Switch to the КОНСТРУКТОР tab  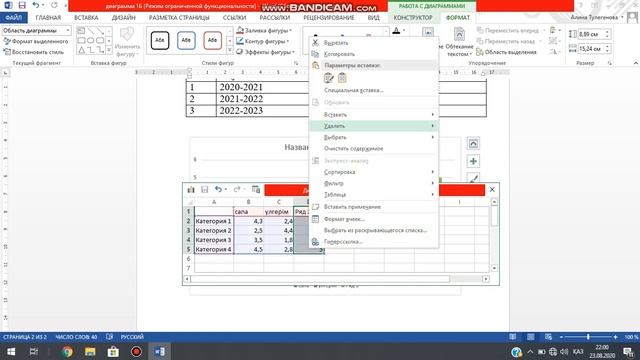tap(413, 18)
